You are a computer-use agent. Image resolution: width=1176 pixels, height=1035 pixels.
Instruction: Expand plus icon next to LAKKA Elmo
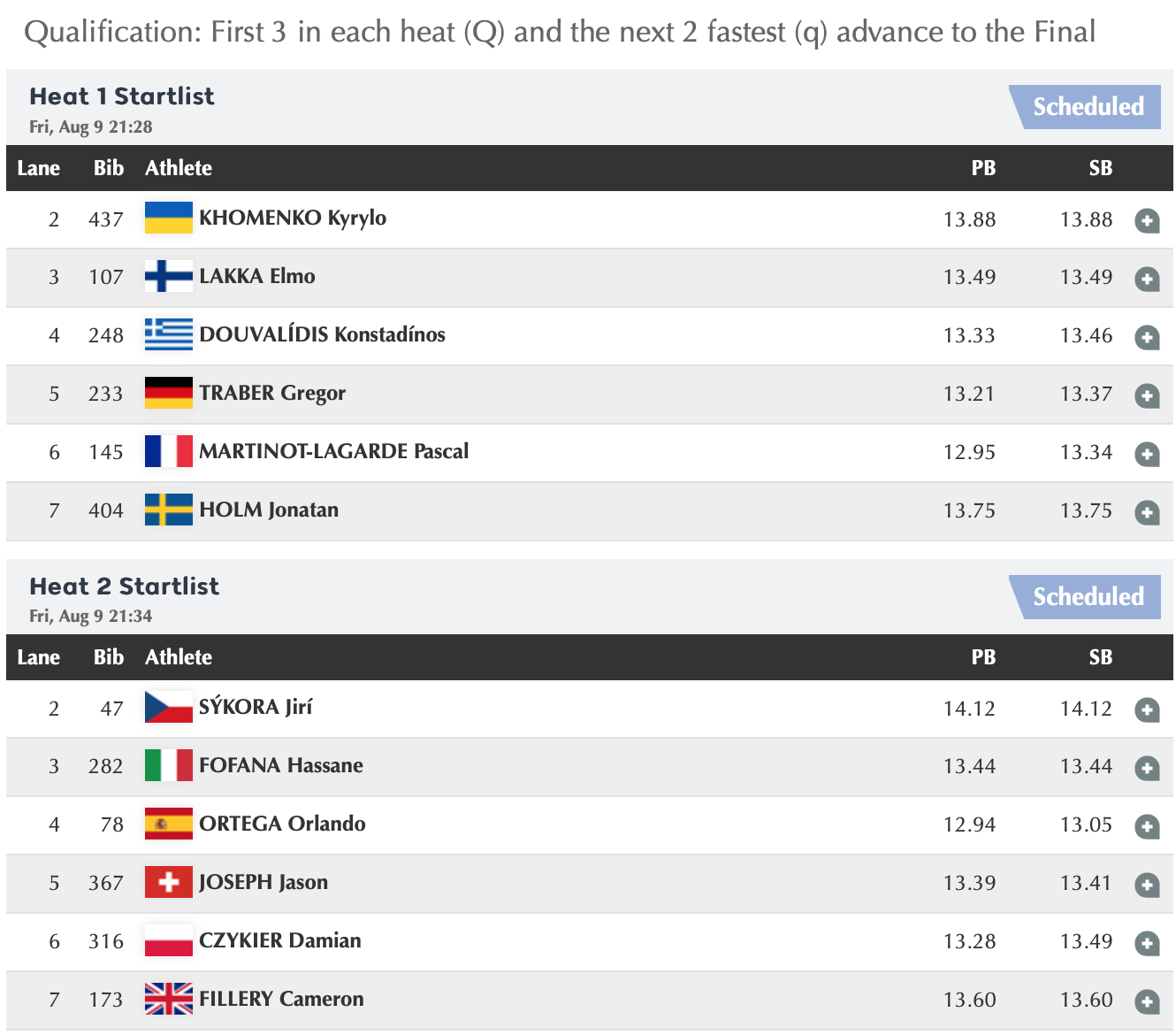click(1147, 279)
